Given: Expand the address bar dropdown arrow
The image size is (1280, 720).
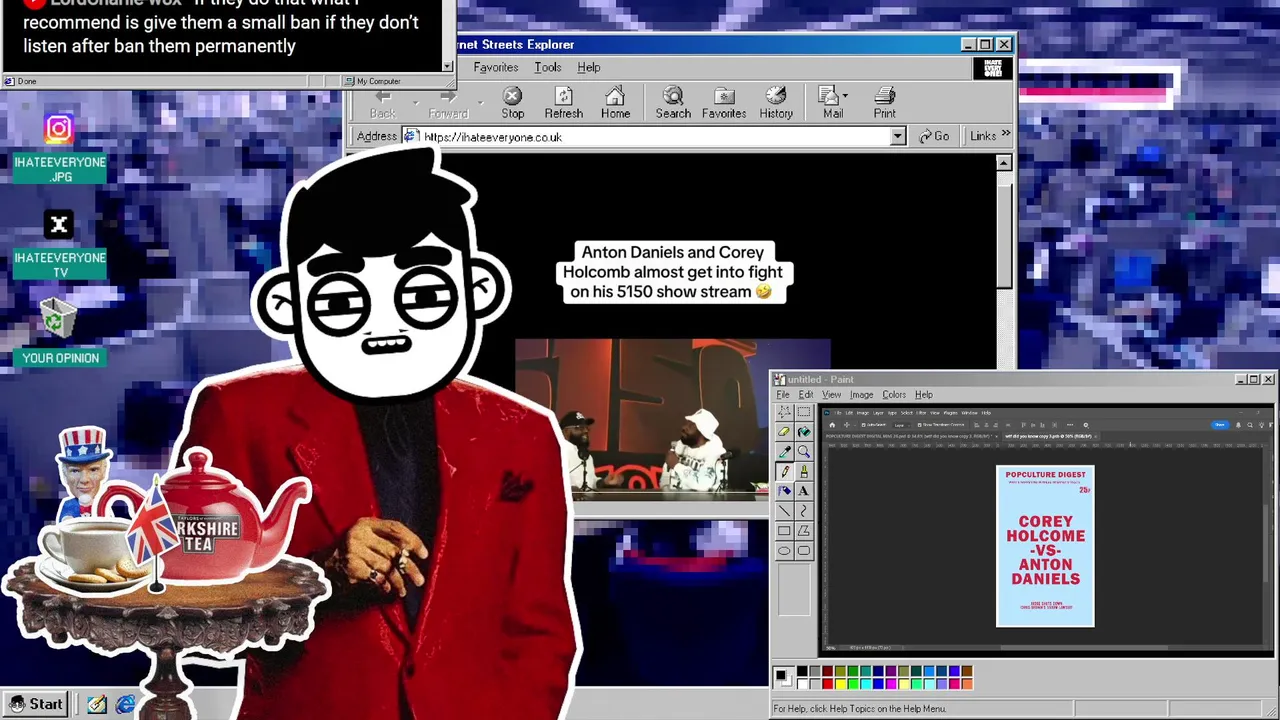Looking at the screenshot, I should click(898, 137).
